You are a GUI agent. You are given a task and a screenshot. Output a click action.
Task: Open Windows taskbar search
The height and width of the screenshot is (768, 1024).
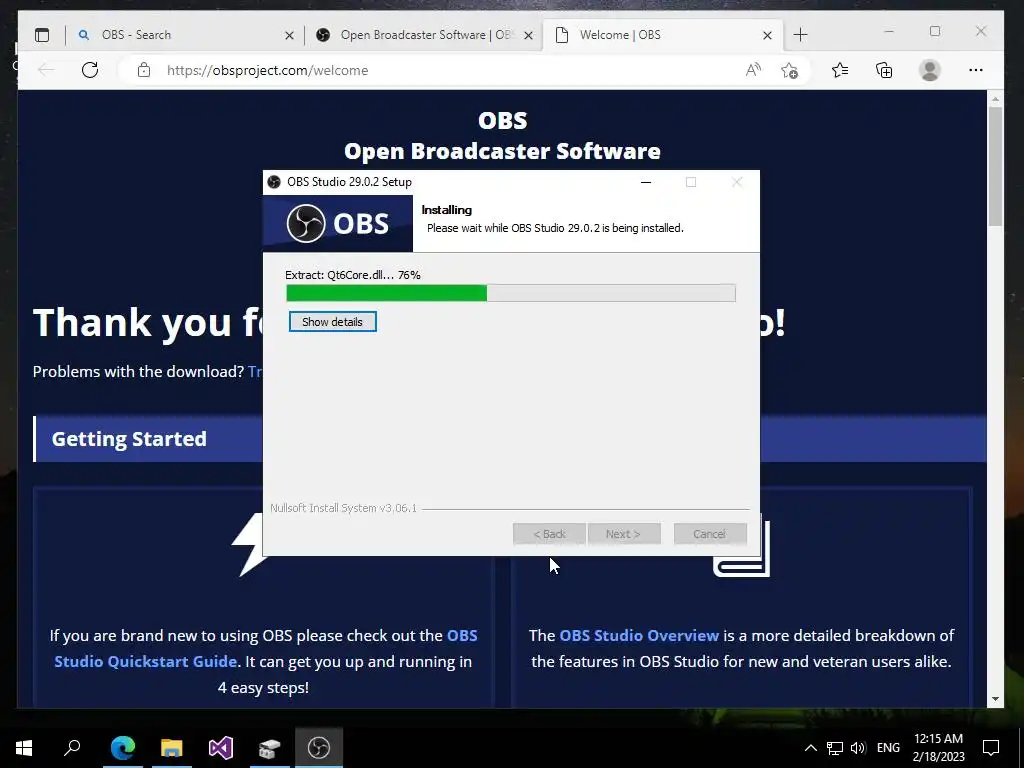tap(72, 748)
